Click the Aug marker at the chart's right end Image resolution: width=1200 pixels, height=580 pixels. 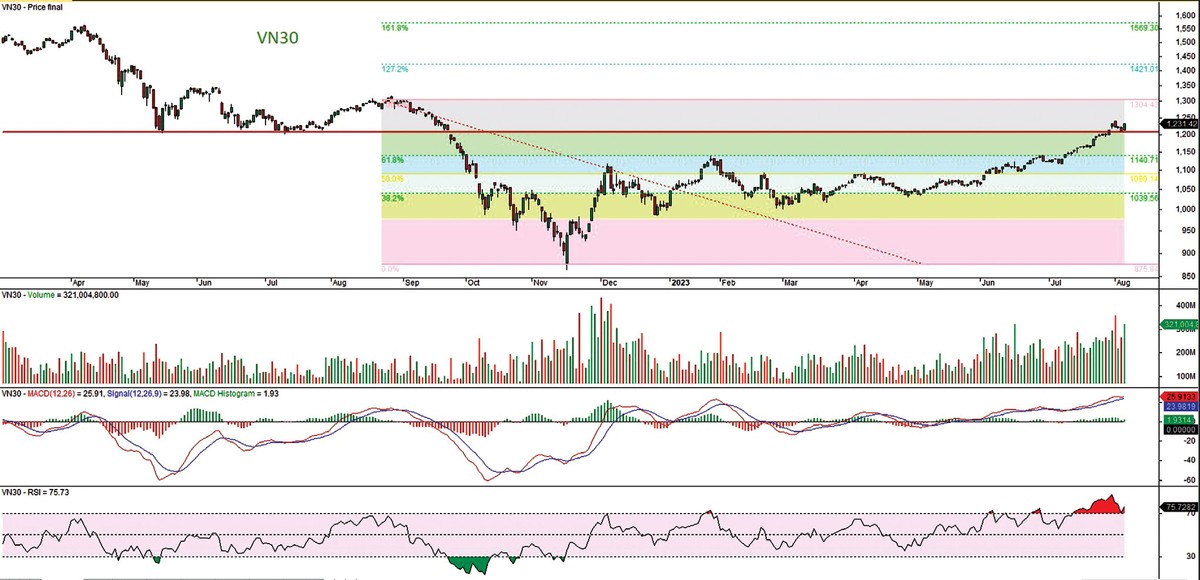pos(1121,283)
